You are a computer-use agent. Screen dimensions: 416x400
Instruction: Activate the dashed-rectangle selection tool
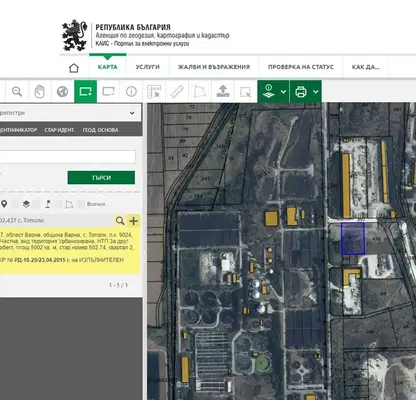(245, 91)
